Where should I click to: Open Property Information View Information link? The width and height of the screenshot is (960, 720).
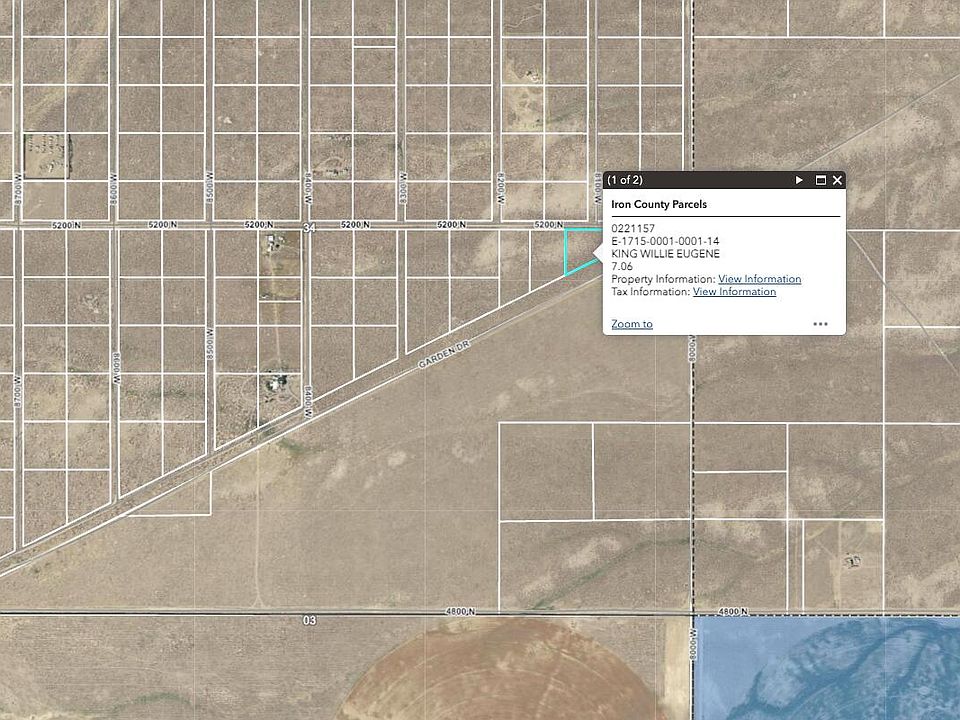coord(759,279)
